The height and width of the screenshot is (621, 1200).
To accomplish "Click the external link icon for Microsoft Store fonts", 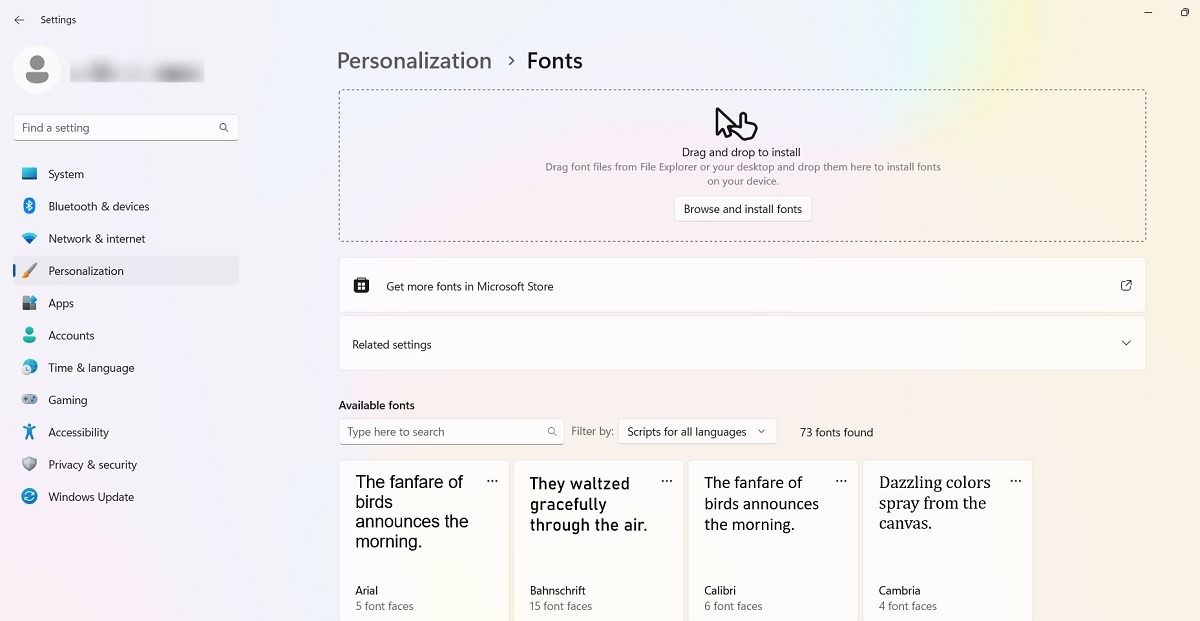I will point(1126,285).
